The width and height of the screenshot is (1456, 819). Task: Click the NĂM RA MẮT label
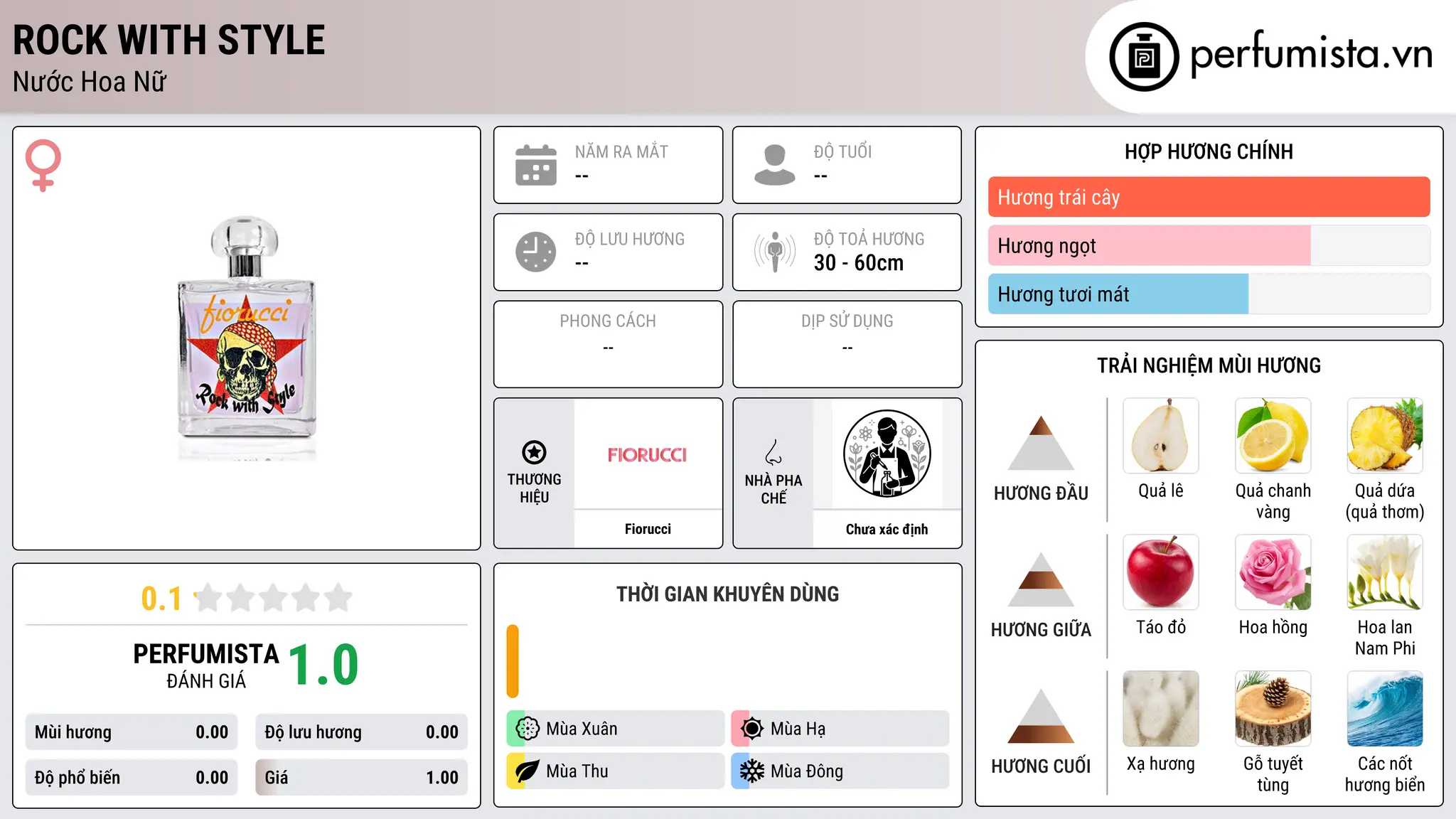[x=621, y=151]
